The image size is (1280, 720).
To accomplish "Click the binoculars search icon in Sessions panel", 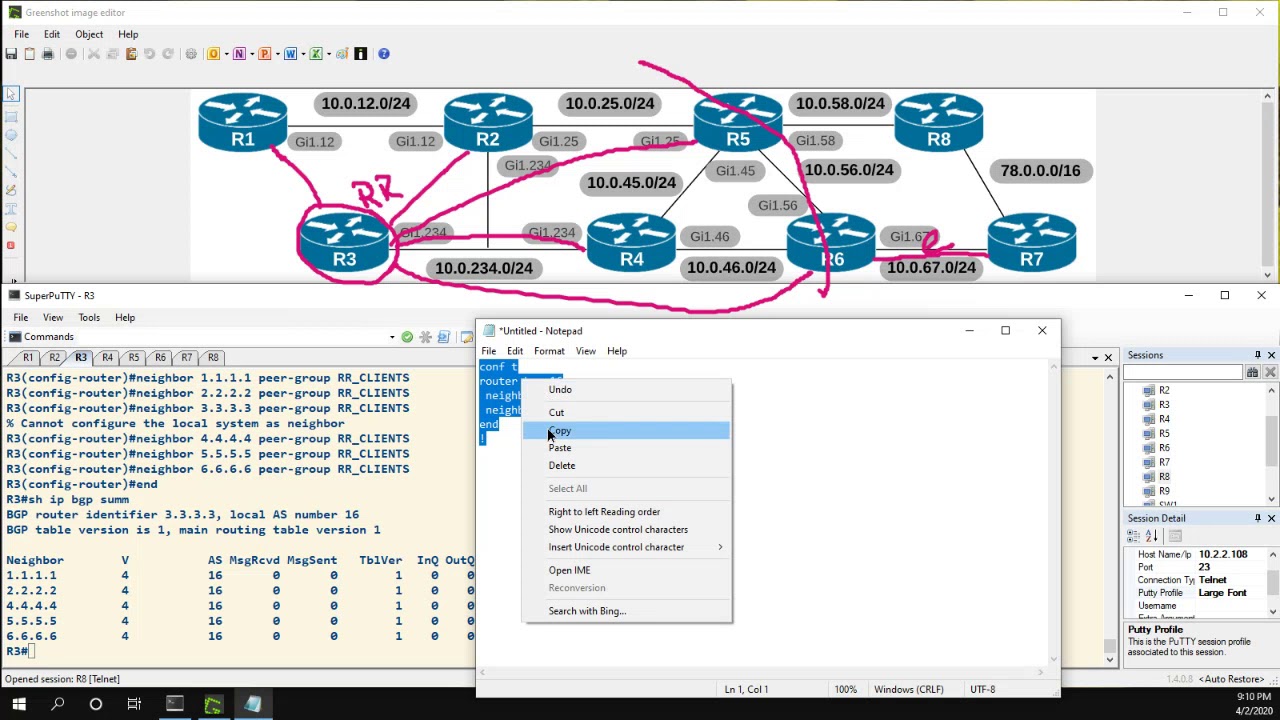I will (1252, 372).
